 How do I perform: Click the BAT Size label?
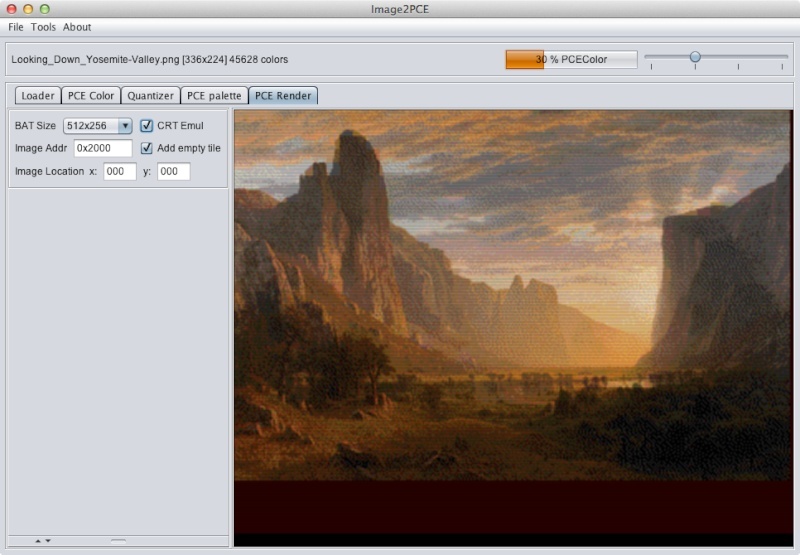[x=35, y=125]
